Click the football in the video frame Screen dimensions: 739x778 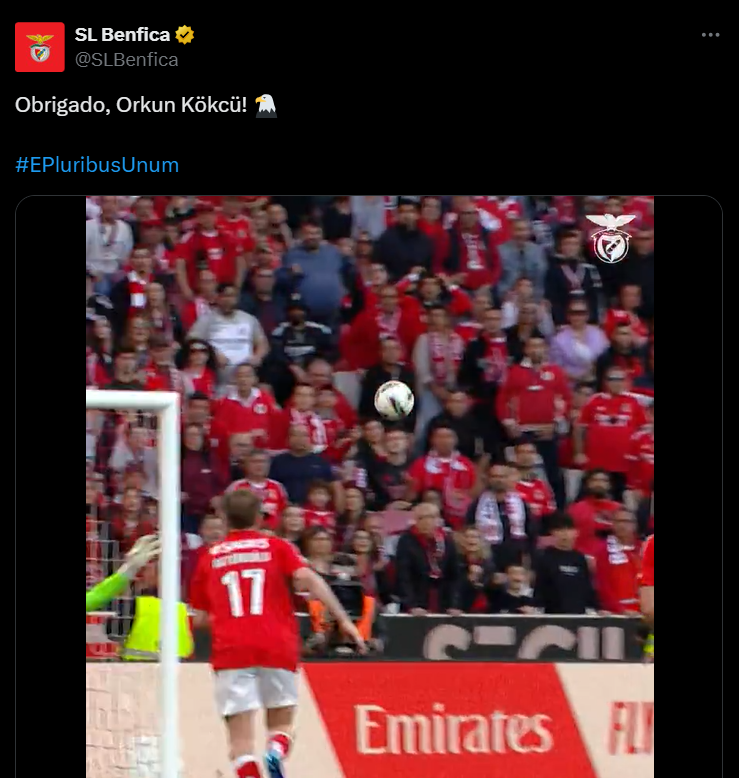pos(394,400)
